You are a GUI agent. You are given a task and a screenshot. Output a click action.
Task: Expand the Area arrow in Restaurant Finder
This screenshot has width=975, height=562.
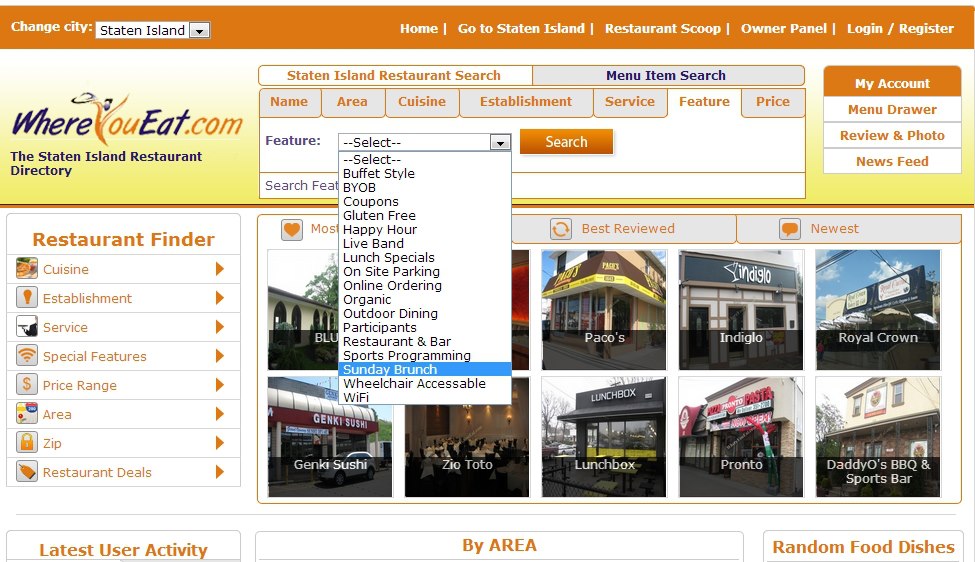point(219,413)
